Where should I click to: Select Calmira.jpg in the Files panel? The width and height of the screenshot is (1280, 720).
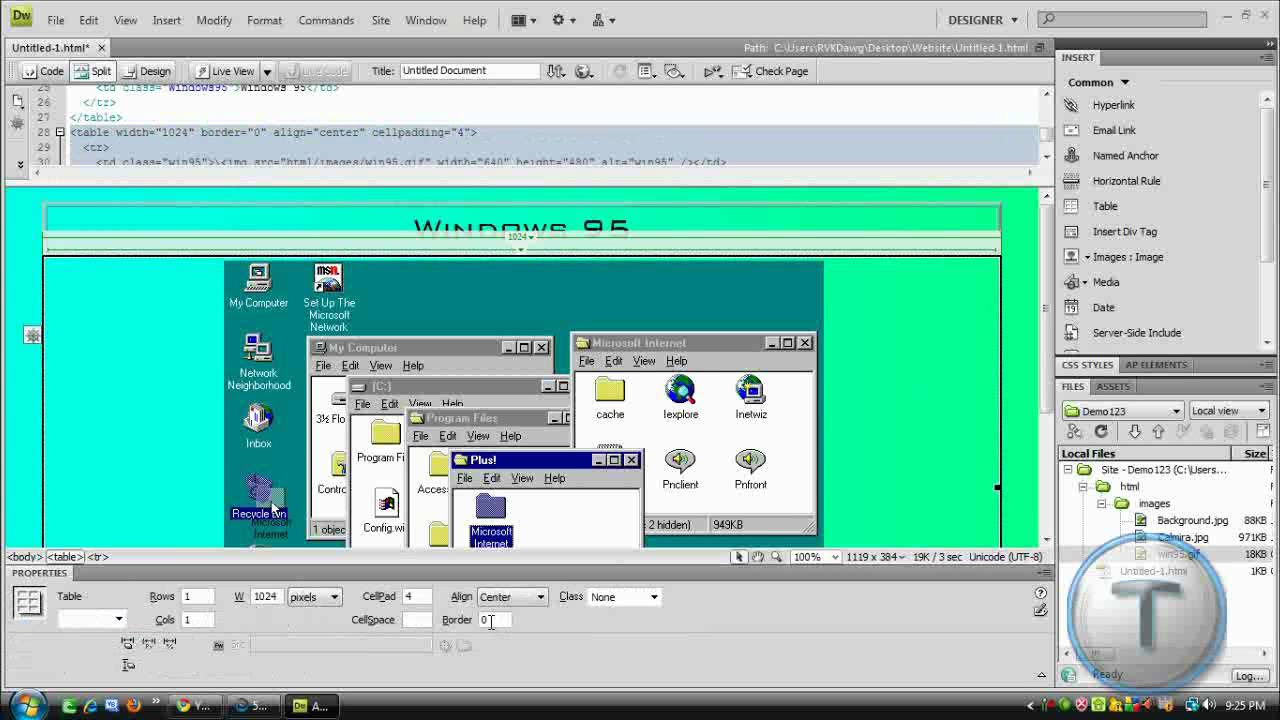pos(1182,537)
